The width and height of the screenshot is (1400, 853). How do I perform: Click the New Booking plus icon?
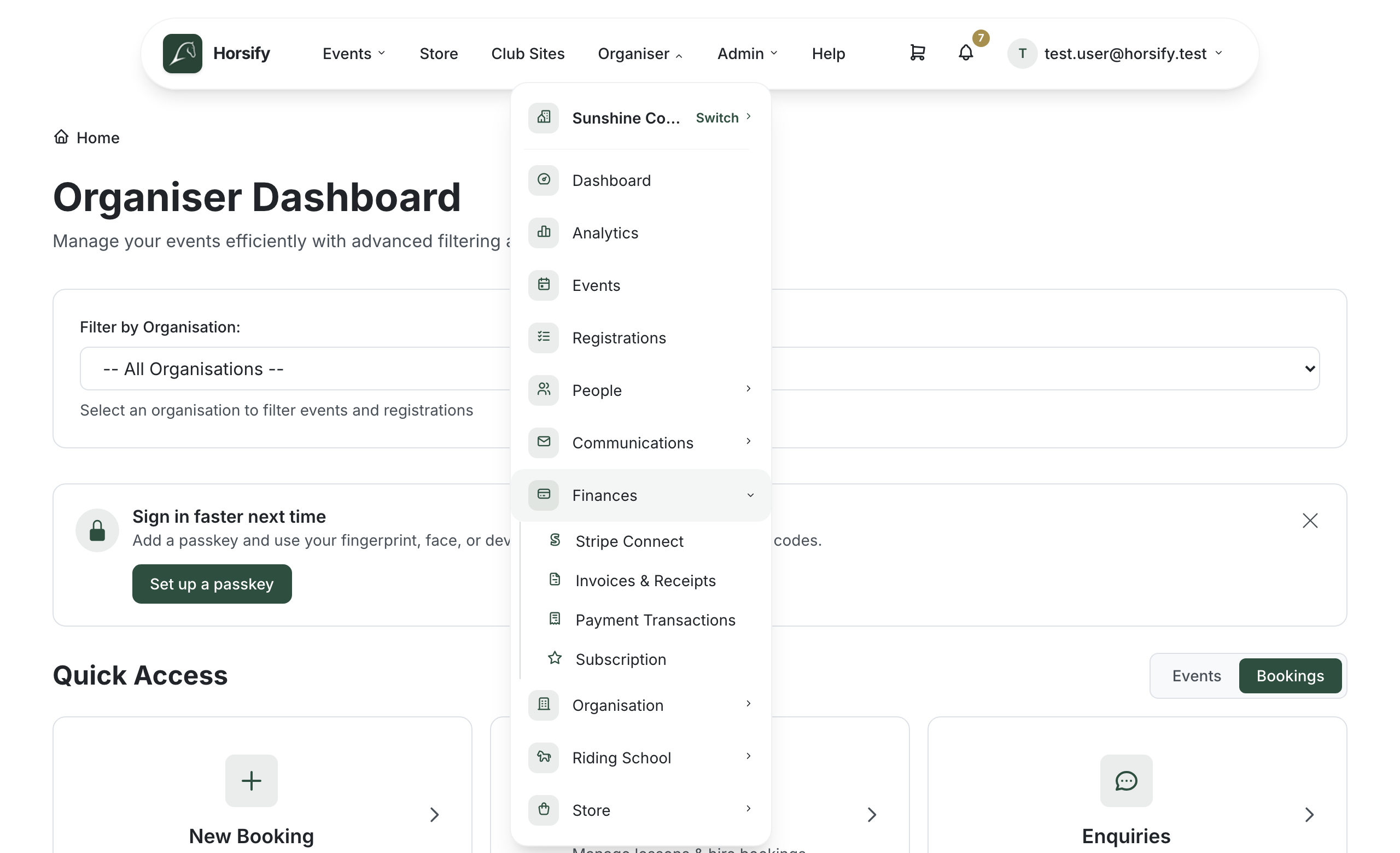[x=251, y=781]
